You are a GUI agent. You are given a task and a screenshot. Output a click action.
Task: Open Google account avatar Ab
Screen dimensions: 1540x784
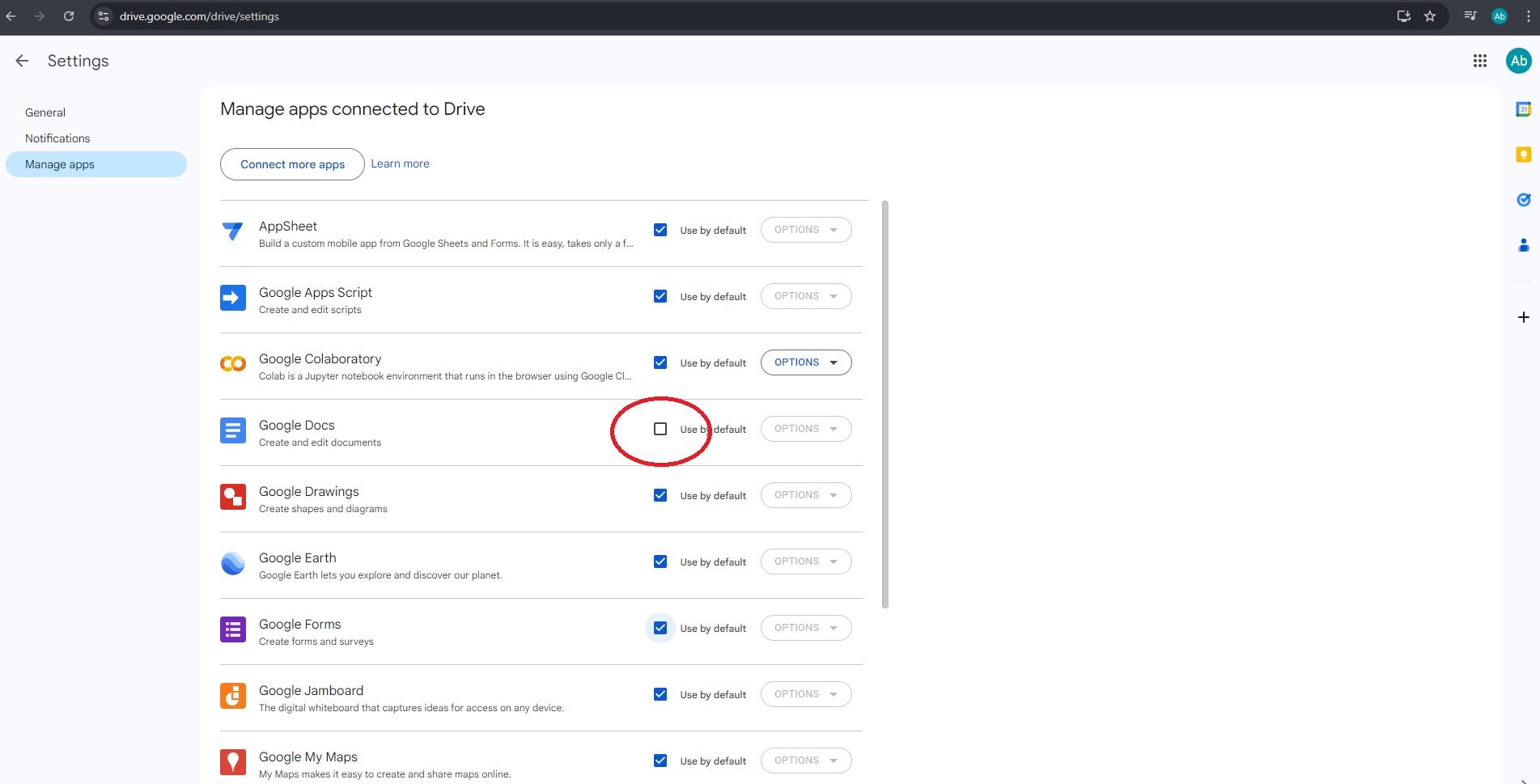(x=1519, y=61)
